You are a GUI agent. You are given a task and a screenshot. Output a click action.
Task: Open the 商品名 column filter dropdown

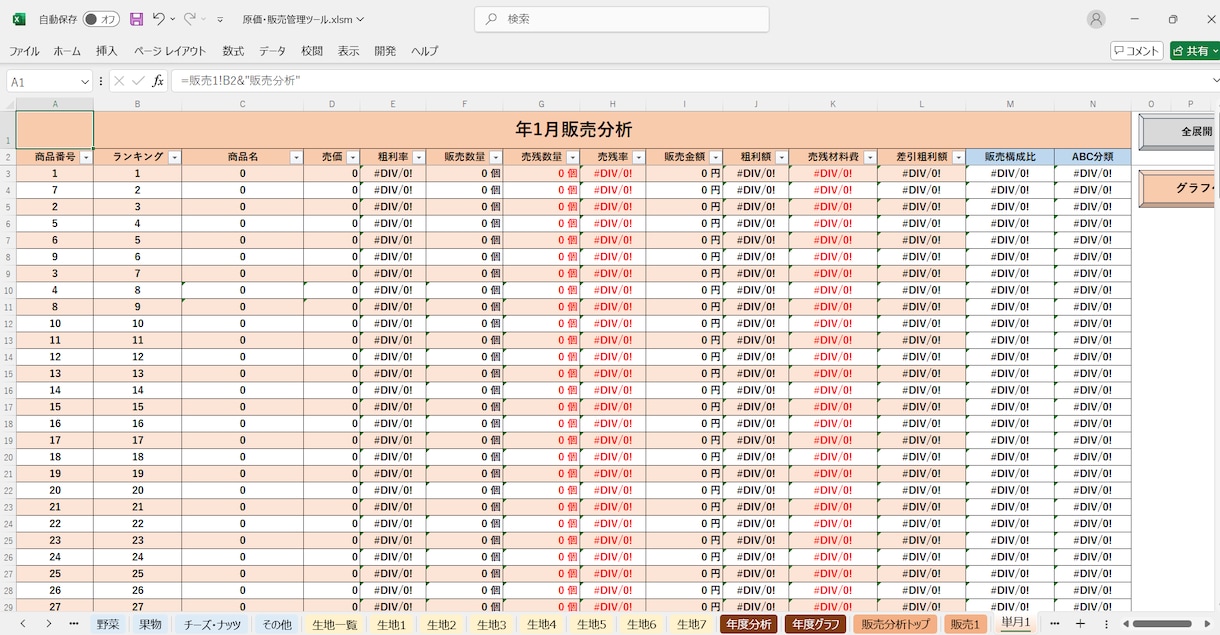click(x=296, y=157)
